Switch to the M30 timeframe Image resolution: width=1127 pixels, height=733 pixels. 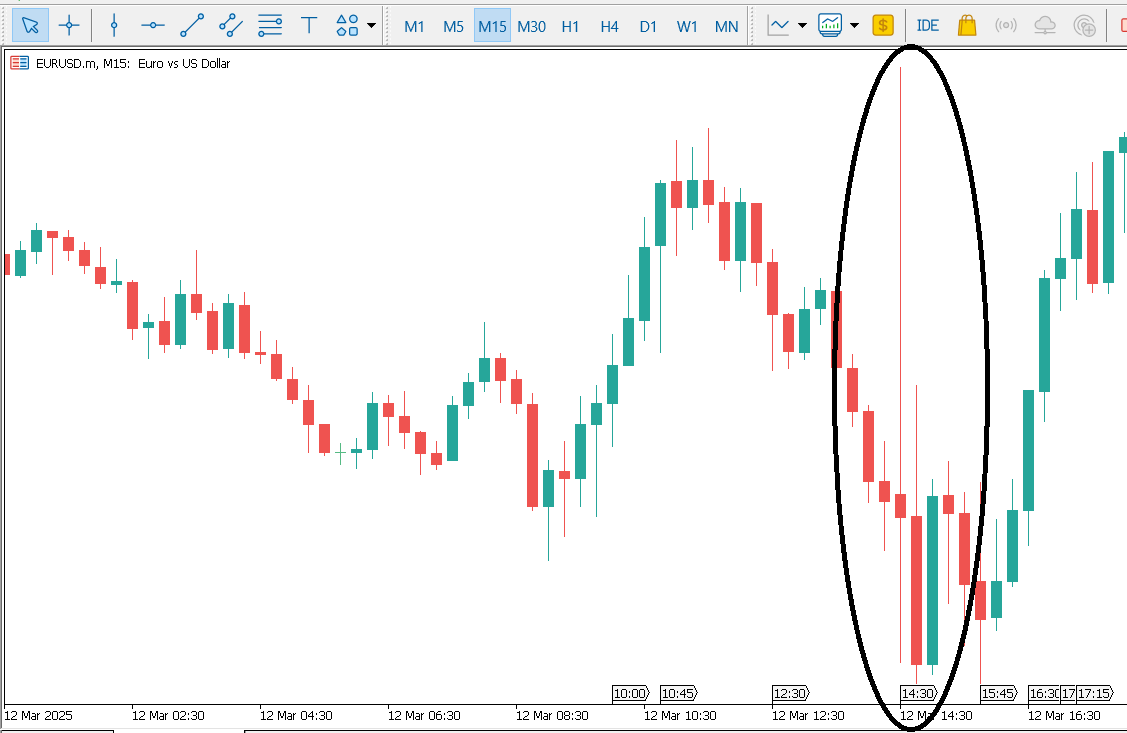(x=531, y=26)
